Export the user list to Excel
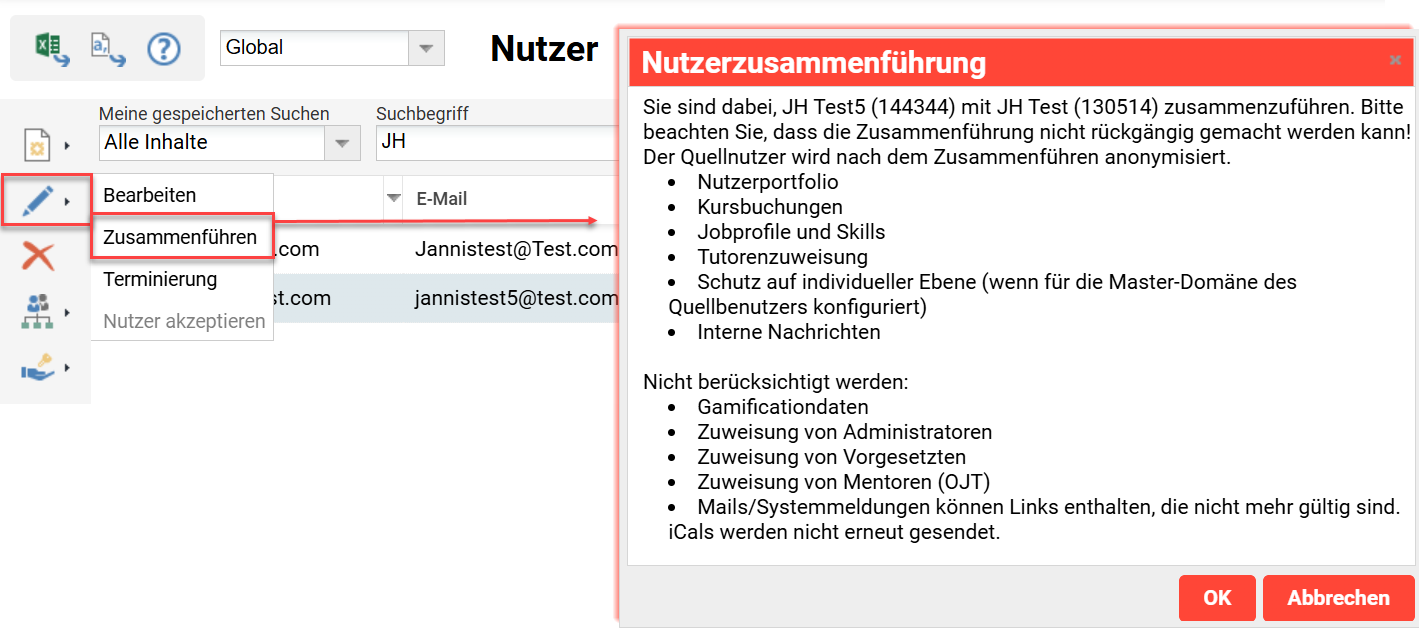The image size is (1419, 628). point(52,48)
